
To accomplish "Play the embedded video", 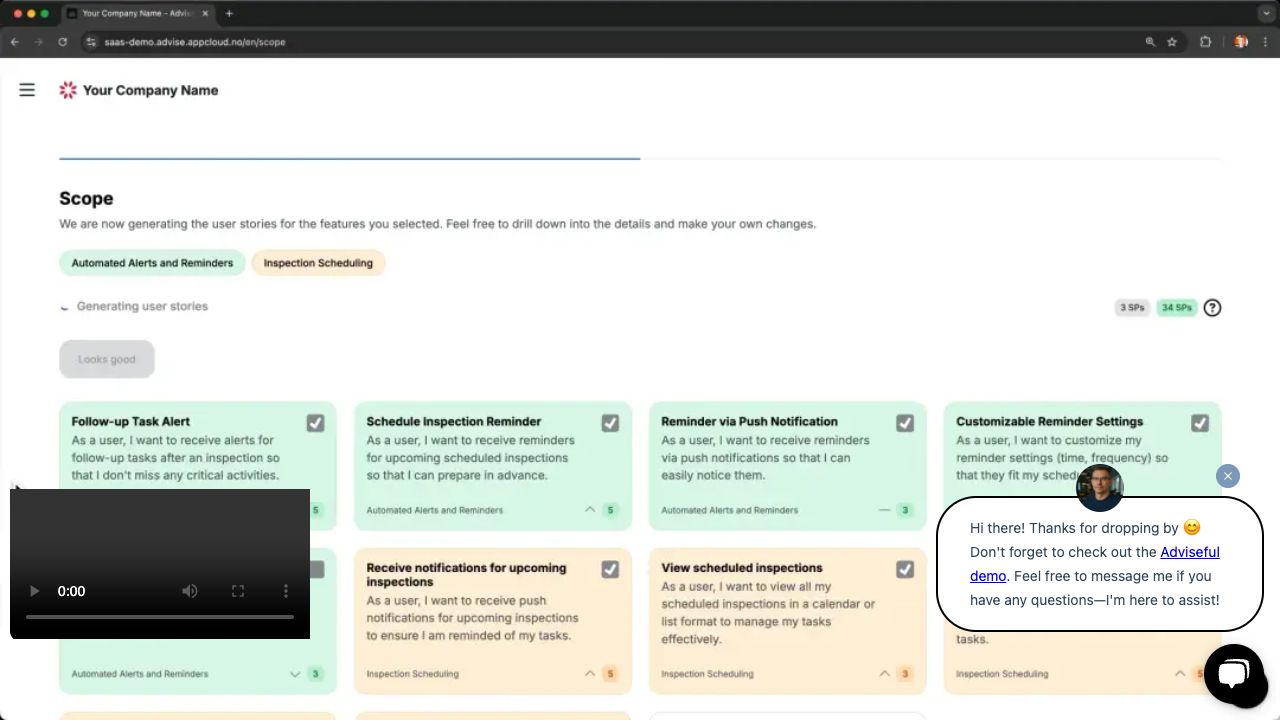I will [x=34, y=591].
